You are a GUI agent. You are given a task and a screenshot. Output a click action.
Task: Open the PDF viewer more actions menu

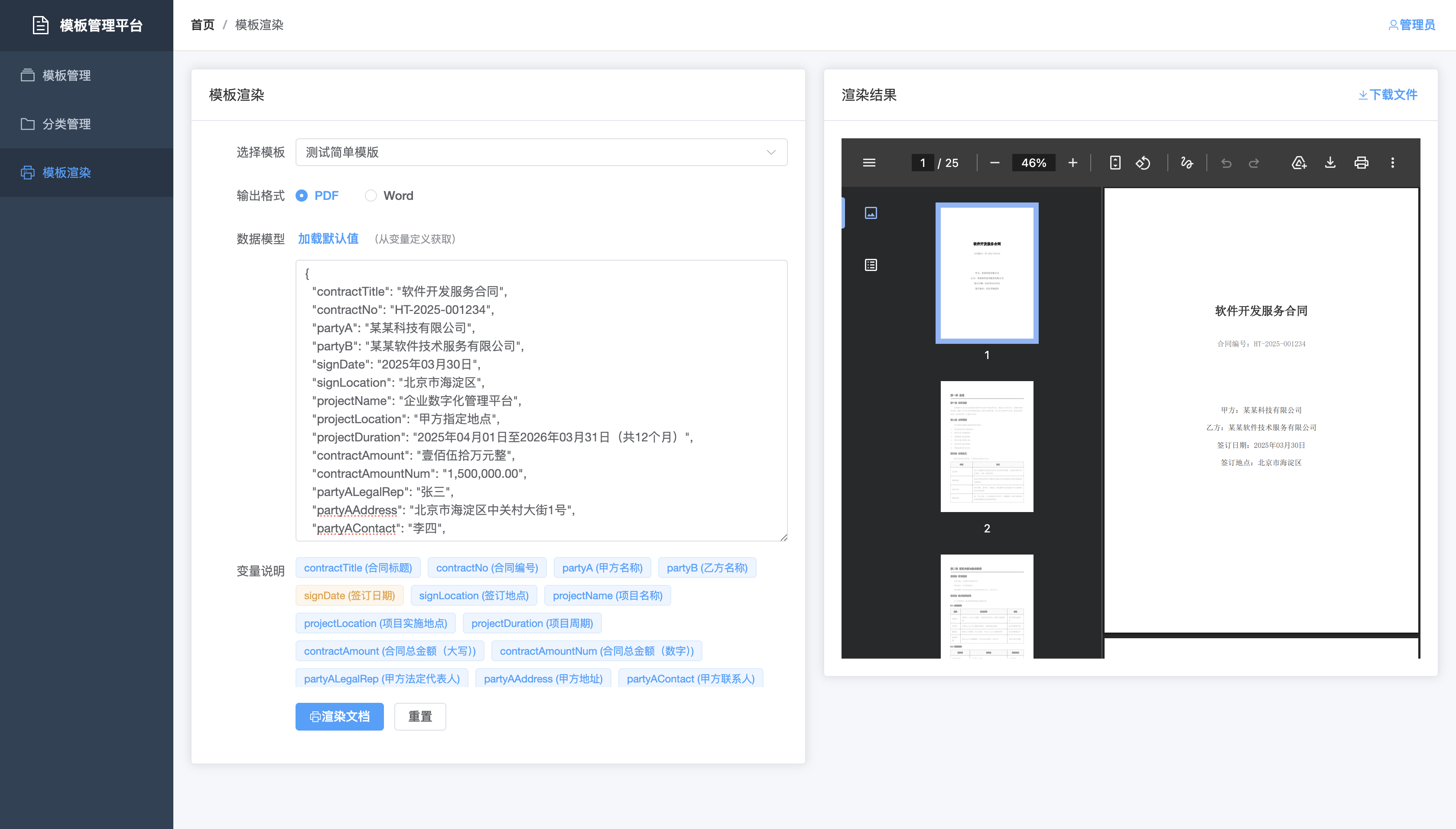(1392, 163)
